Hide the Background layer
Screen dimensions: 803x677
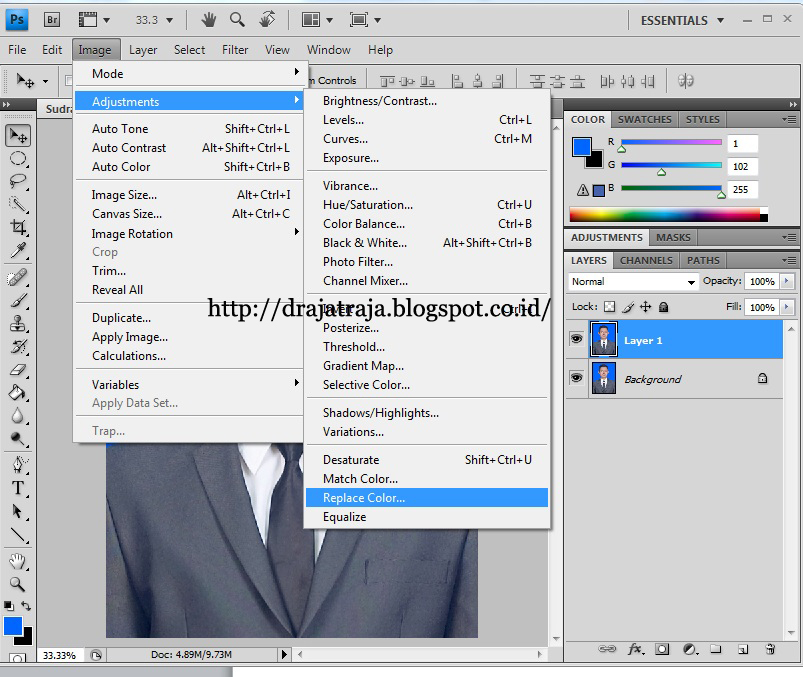click(577, 379)
